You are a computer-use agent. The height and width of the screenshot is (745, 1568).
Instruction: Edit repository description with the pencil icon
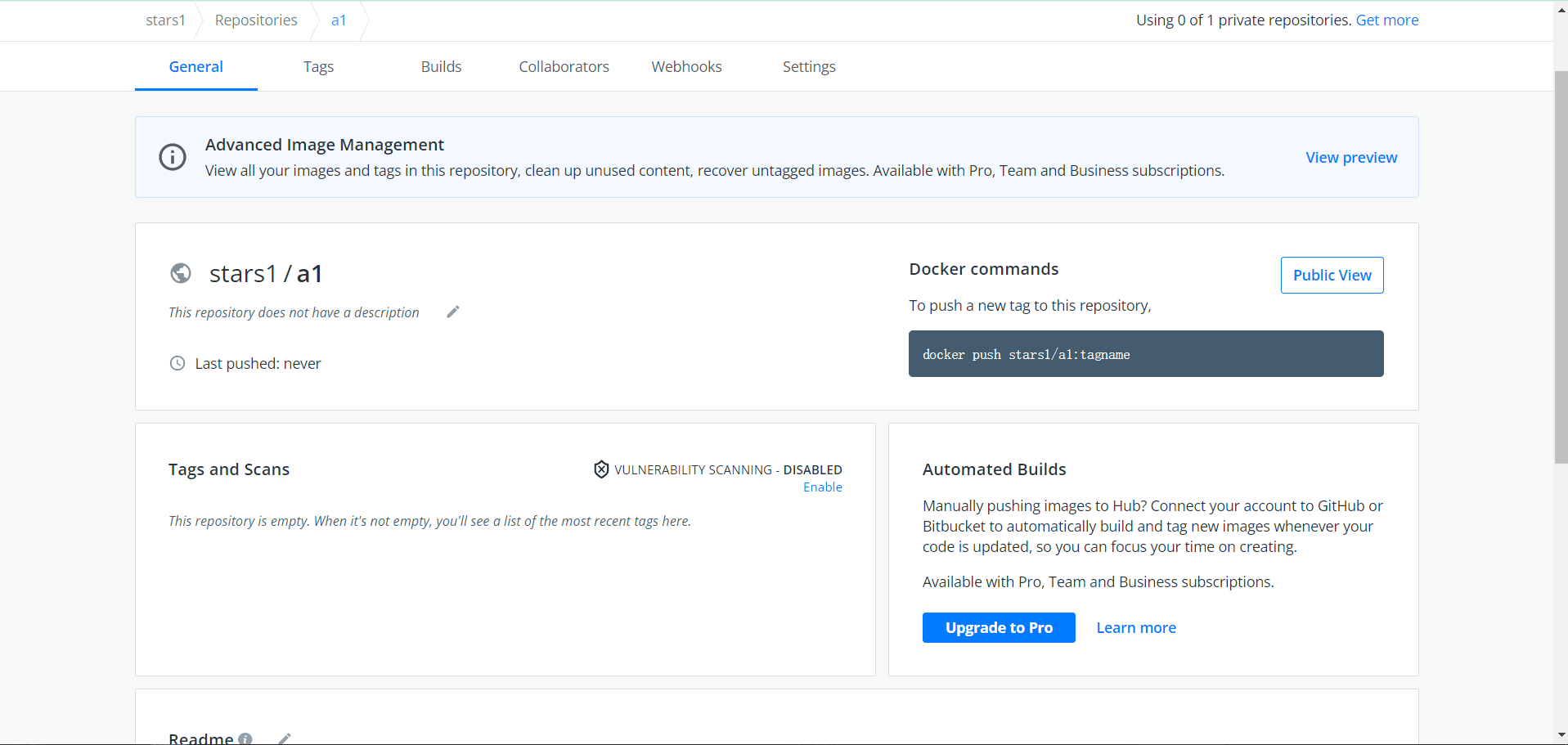tap(453, 312)
